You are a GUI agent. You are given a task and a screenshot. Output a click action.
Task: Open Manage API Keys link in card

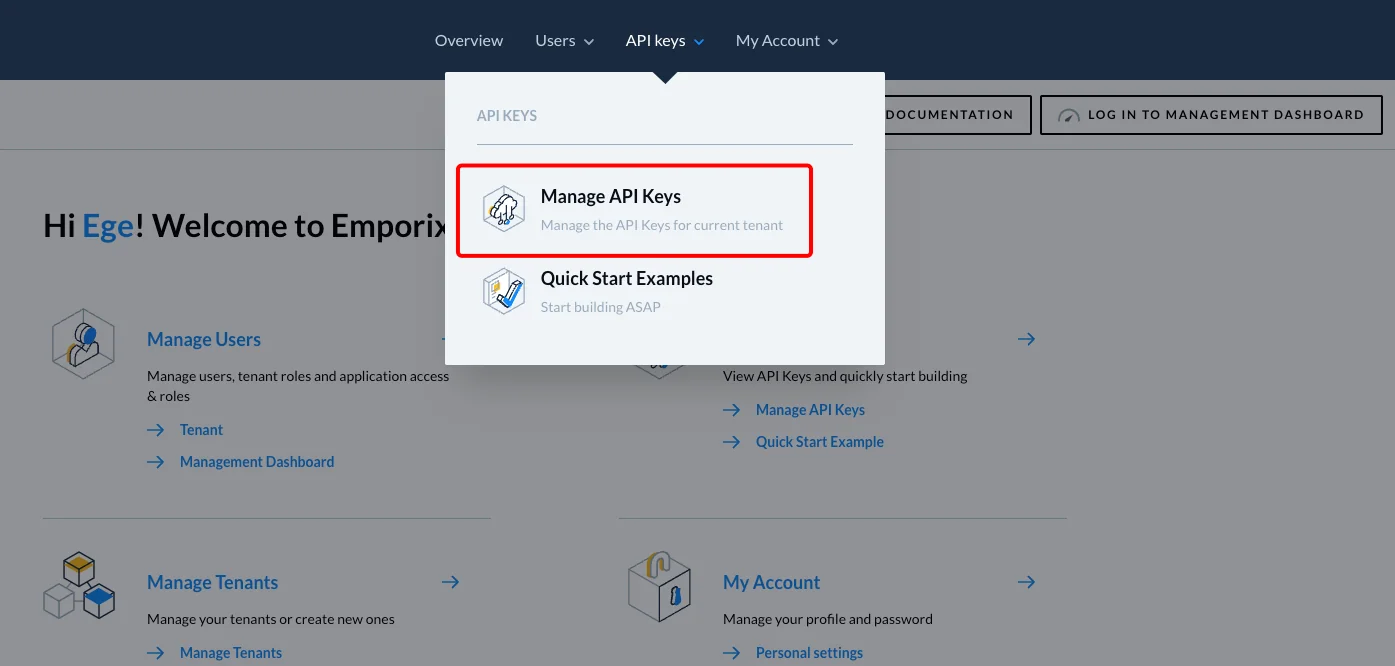coord(810,410)
